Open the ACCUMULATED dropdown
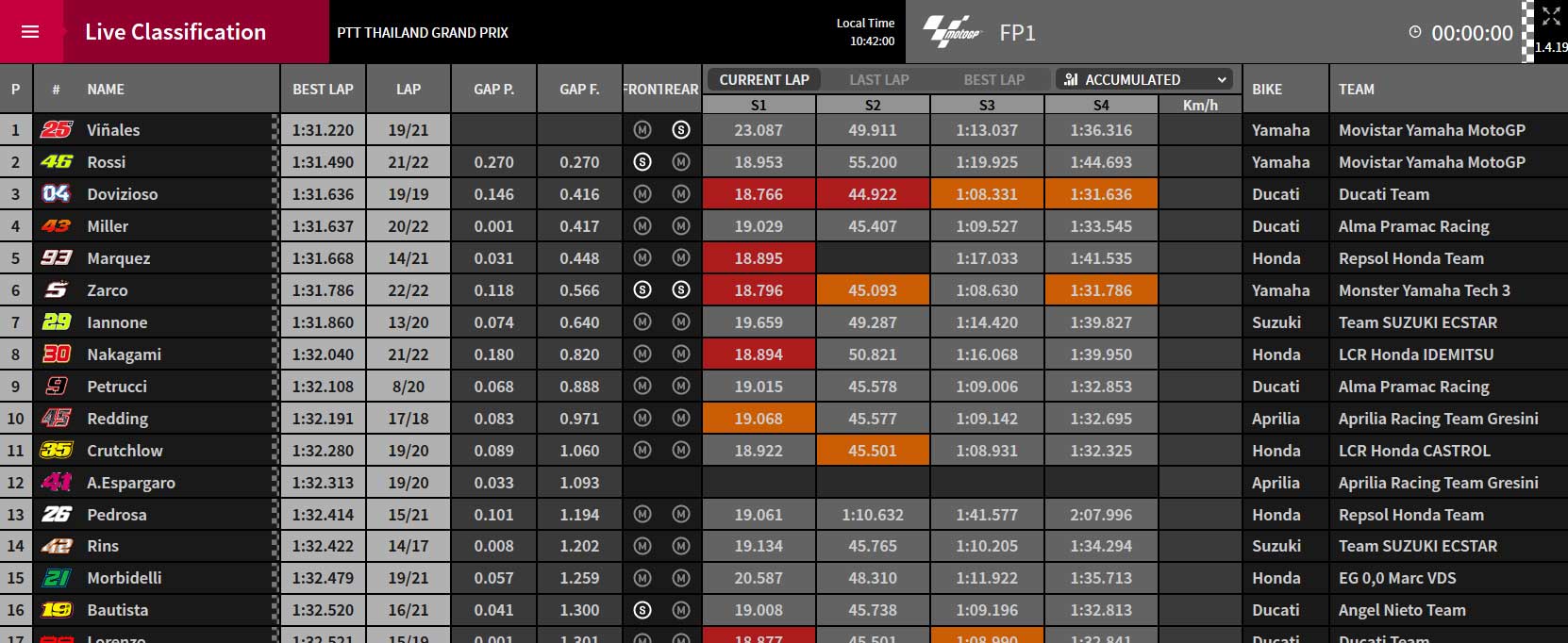This screenshot has width=1568, height=643. click(1145, 80)
